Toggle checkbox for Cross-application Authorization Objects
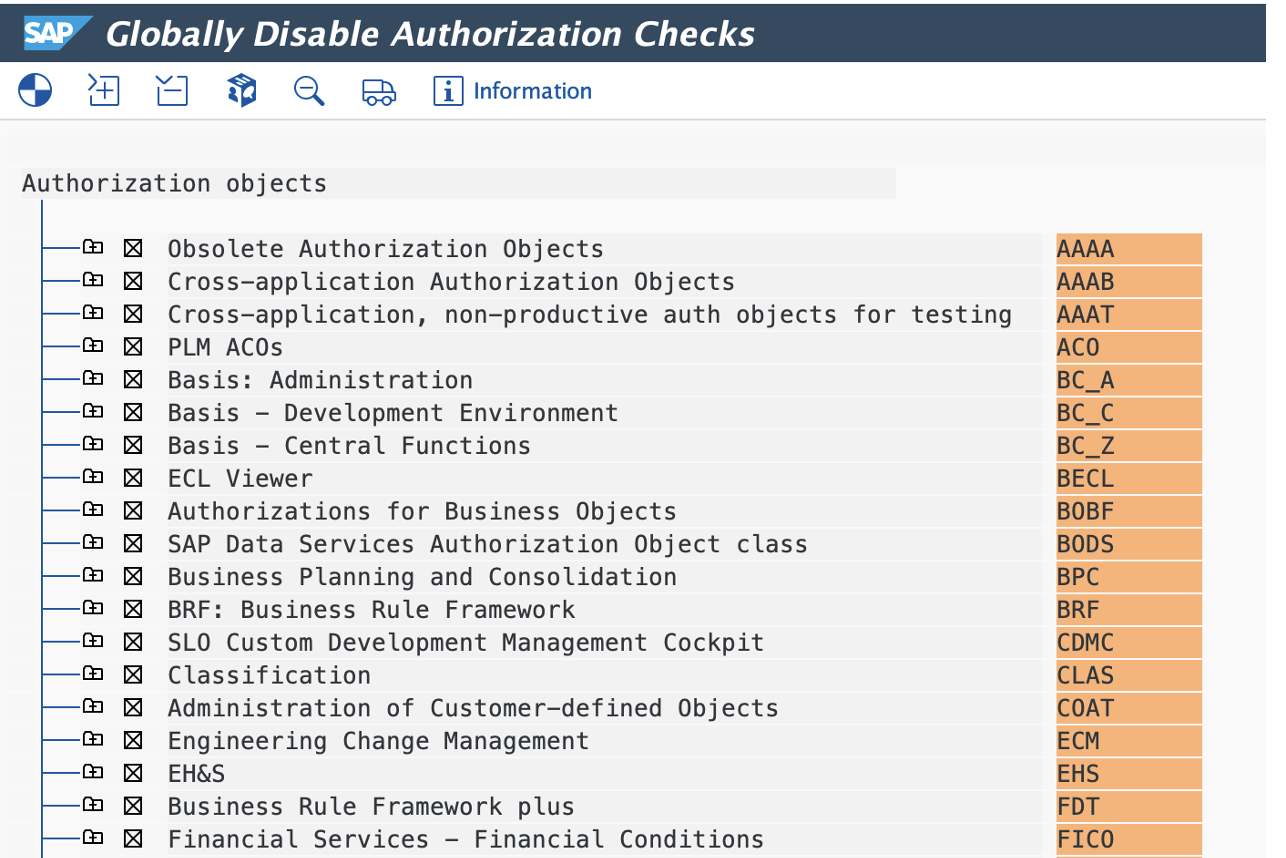Screen dimensions: 1286x858 click(133, 281)
